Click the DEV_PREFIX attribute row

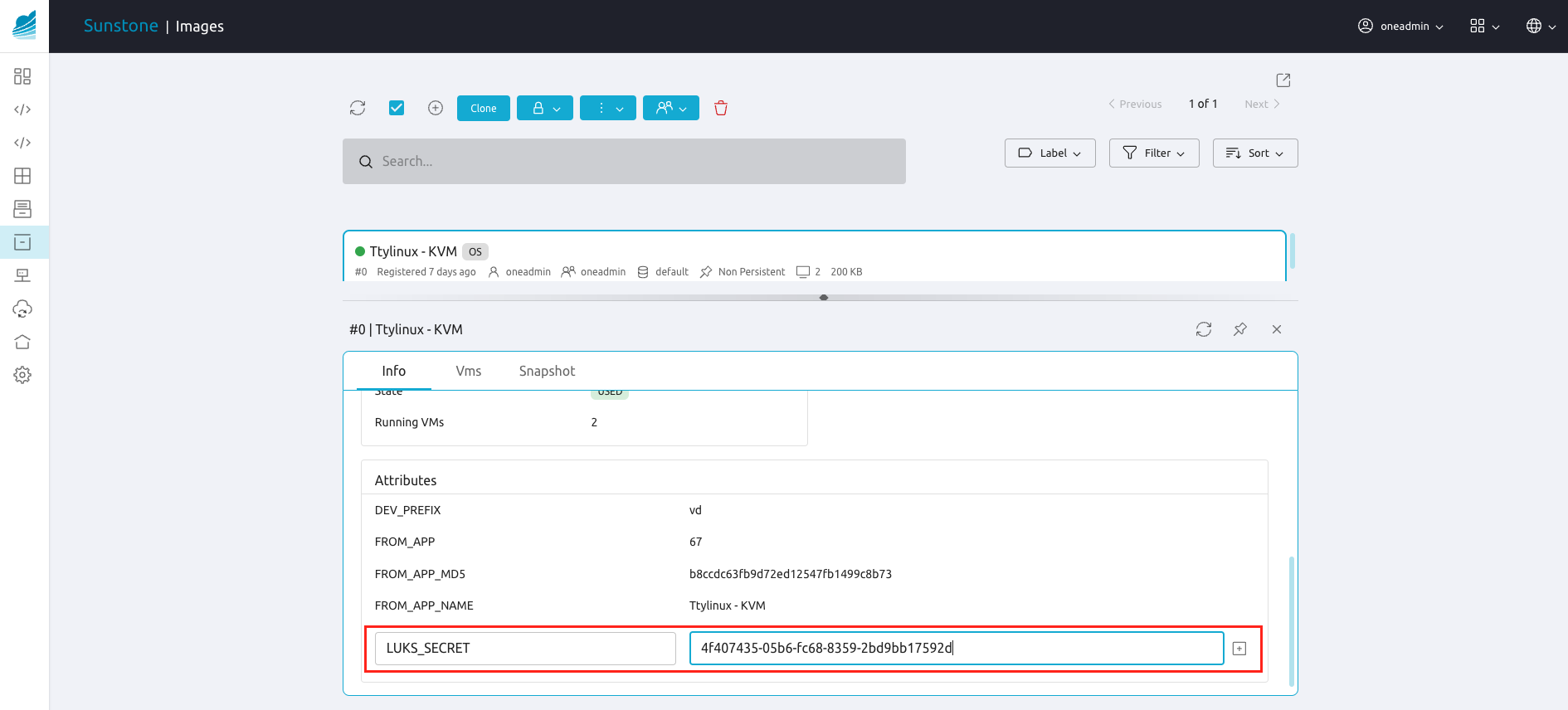click(x=815, y=510)
